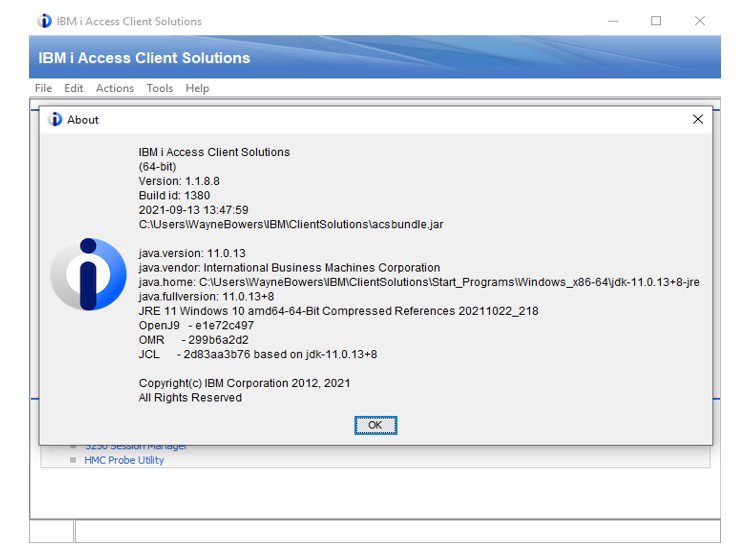Open the File menu
Viewport: 750px width, 555px height.
click(x=43, y=88)
